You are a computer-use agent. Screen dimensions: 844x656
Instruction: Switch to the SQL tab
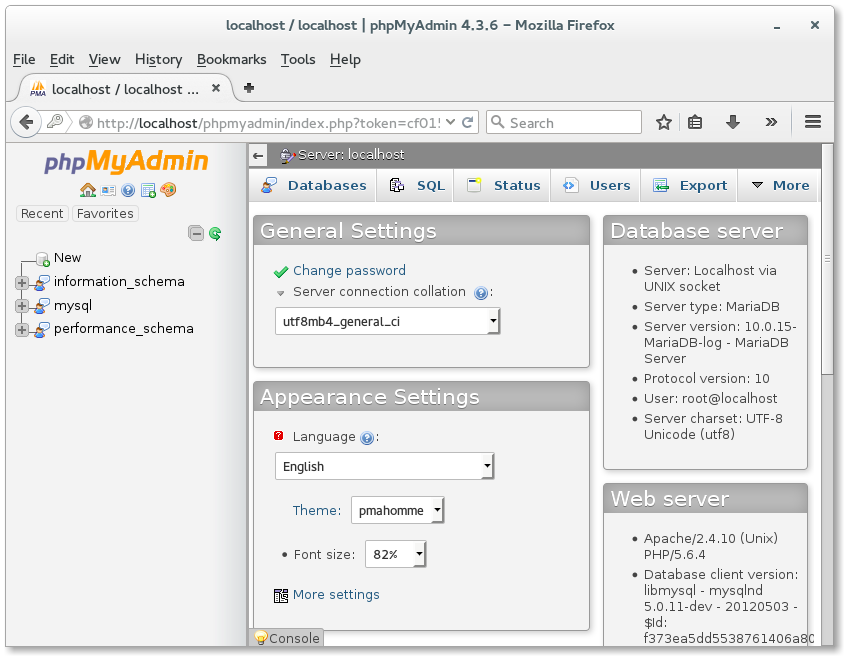tap(416, 186)
